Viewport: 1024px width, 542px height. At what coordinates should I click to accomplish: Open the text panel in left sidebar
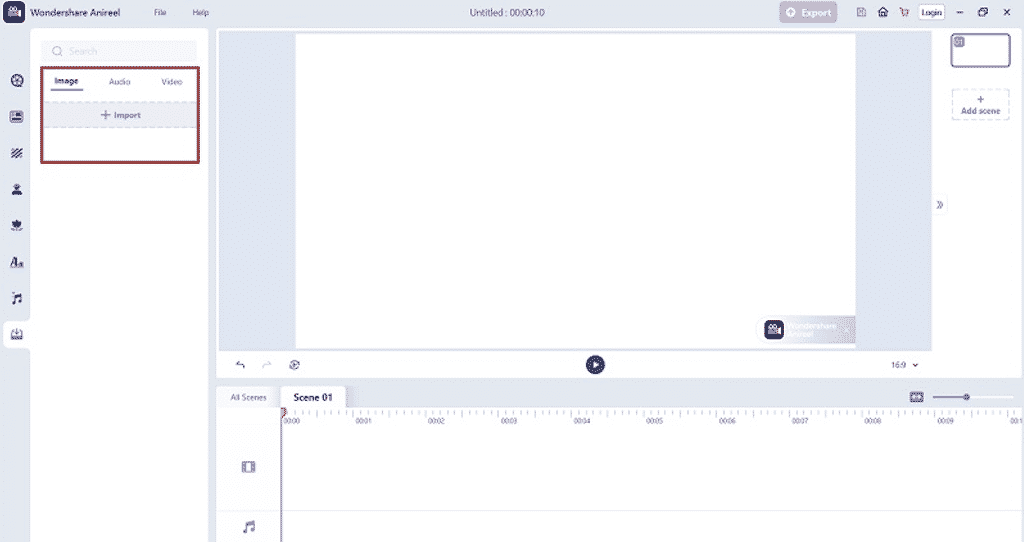pos(16,262)
